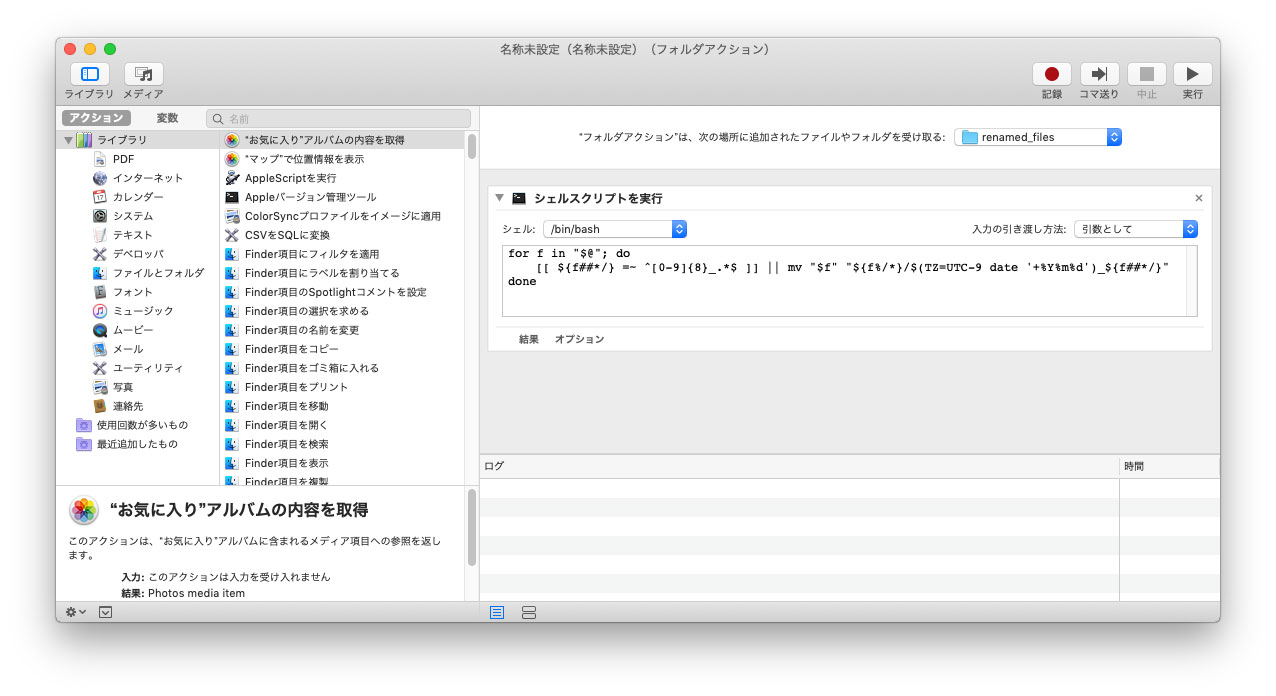Image resolution: width=1276 pixels, height=696 pixels.
Task: Show the action オプション
Action: coord(579,339)
